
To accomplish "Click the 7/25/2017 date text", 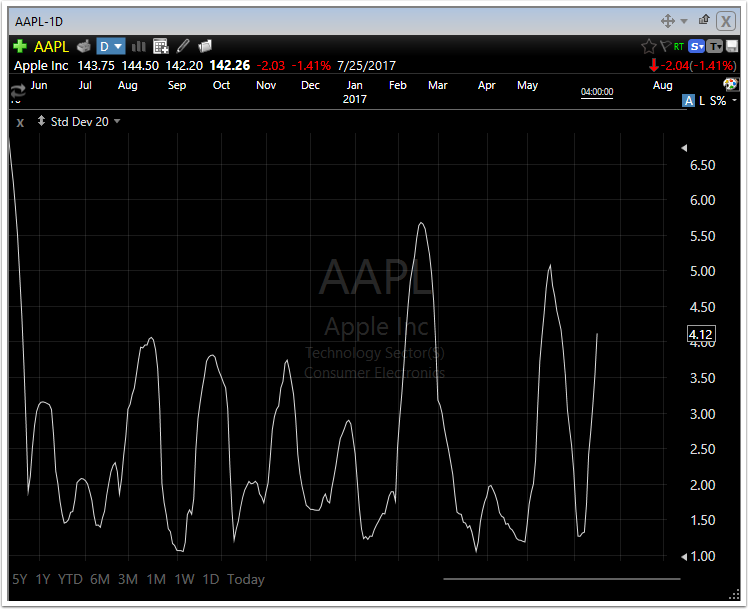I will (x=366, y=65).
